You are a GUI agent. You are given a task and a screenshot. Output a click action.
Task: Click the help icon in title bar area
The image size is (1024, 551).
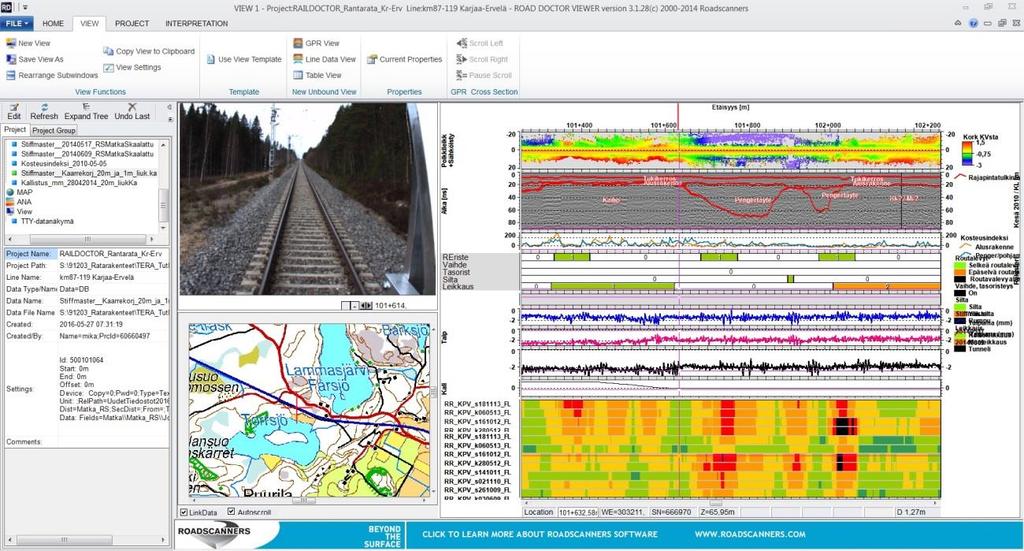(x=973, y=23)
